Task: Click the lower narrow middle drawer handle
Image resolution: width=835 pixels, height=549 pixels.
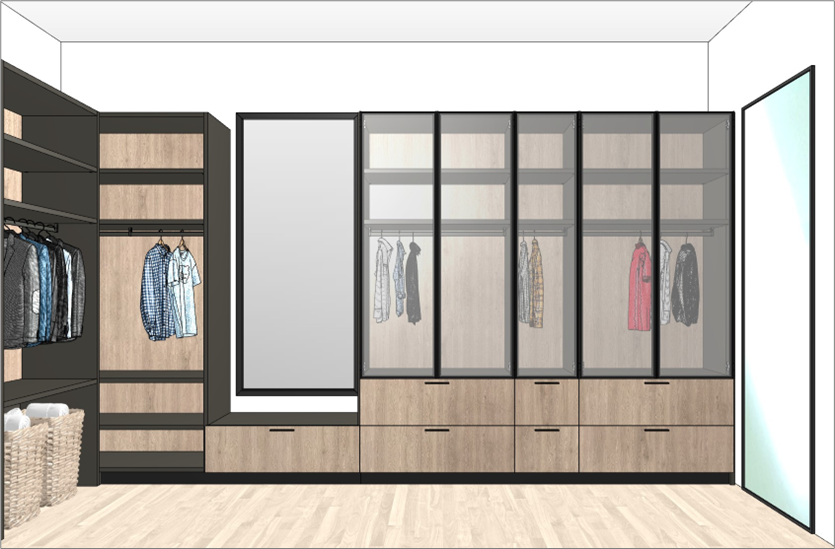Action: pos(547,430)
